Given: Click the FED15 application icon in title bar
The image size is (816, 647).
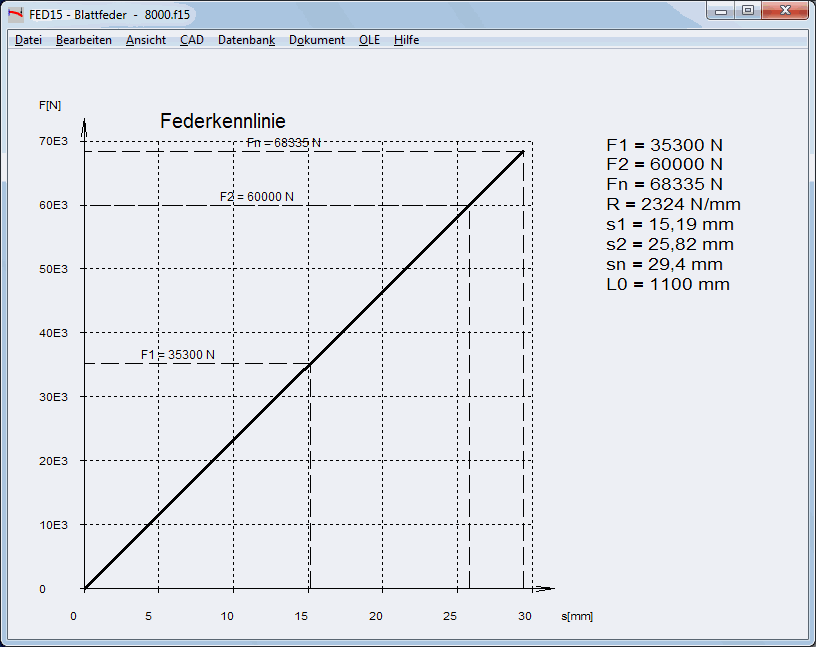Looking at the screenshot, I should tap(15, 15).
